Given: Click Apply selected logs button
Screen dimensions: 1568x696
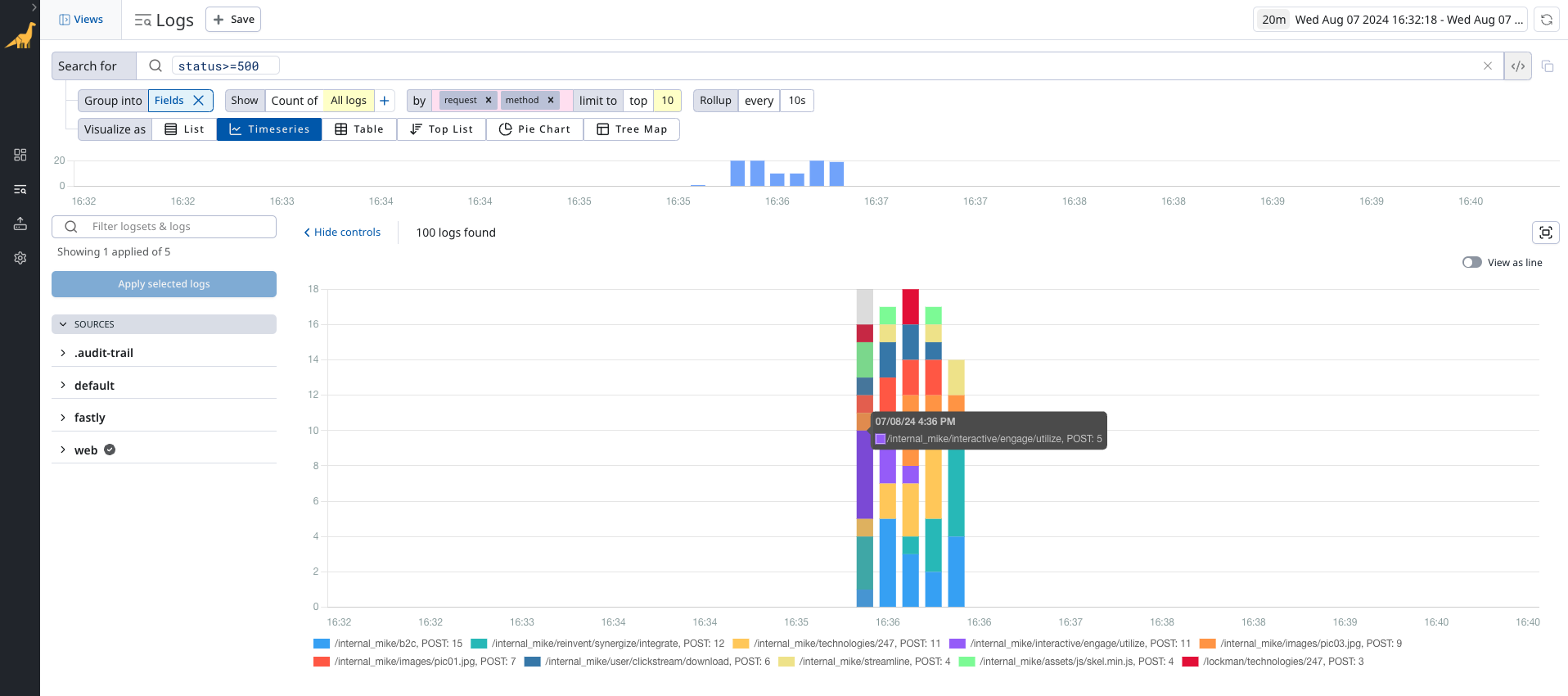Looking at the screenshot, I should pyautogui.click(x=164, y=284).
